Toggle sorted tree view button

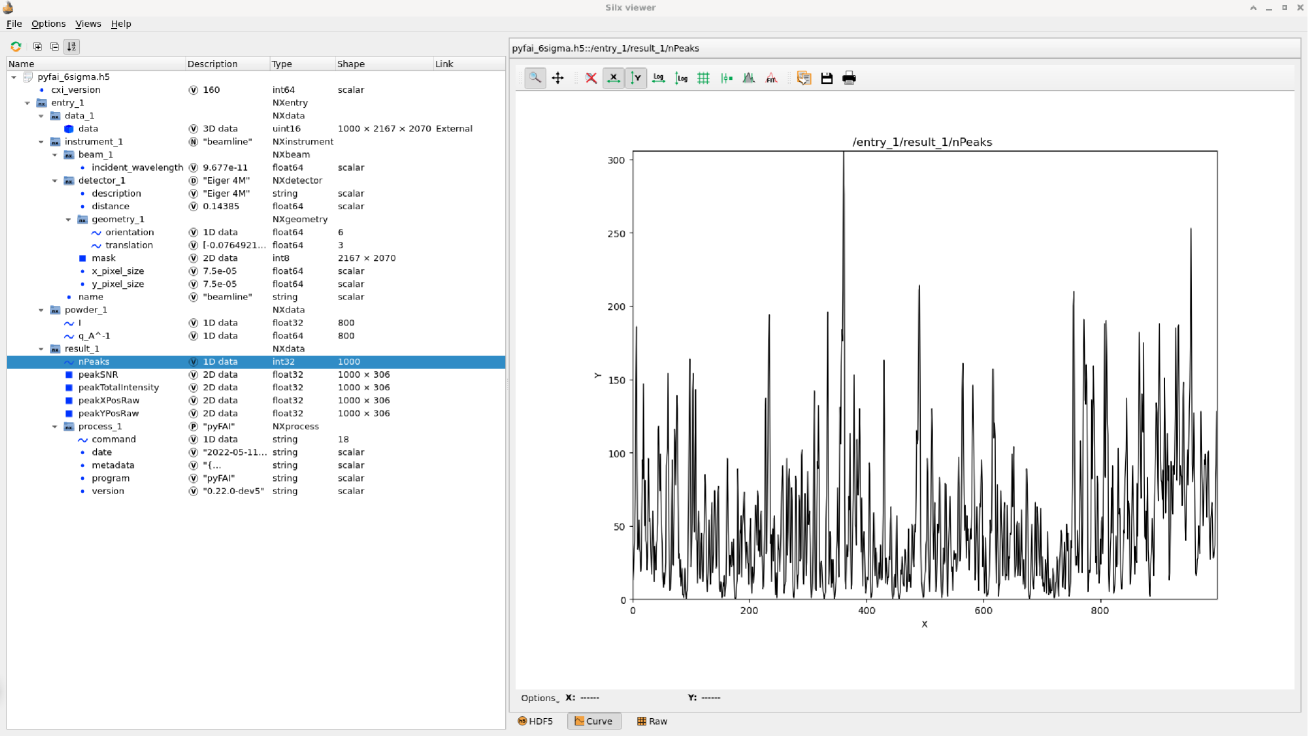71,46
